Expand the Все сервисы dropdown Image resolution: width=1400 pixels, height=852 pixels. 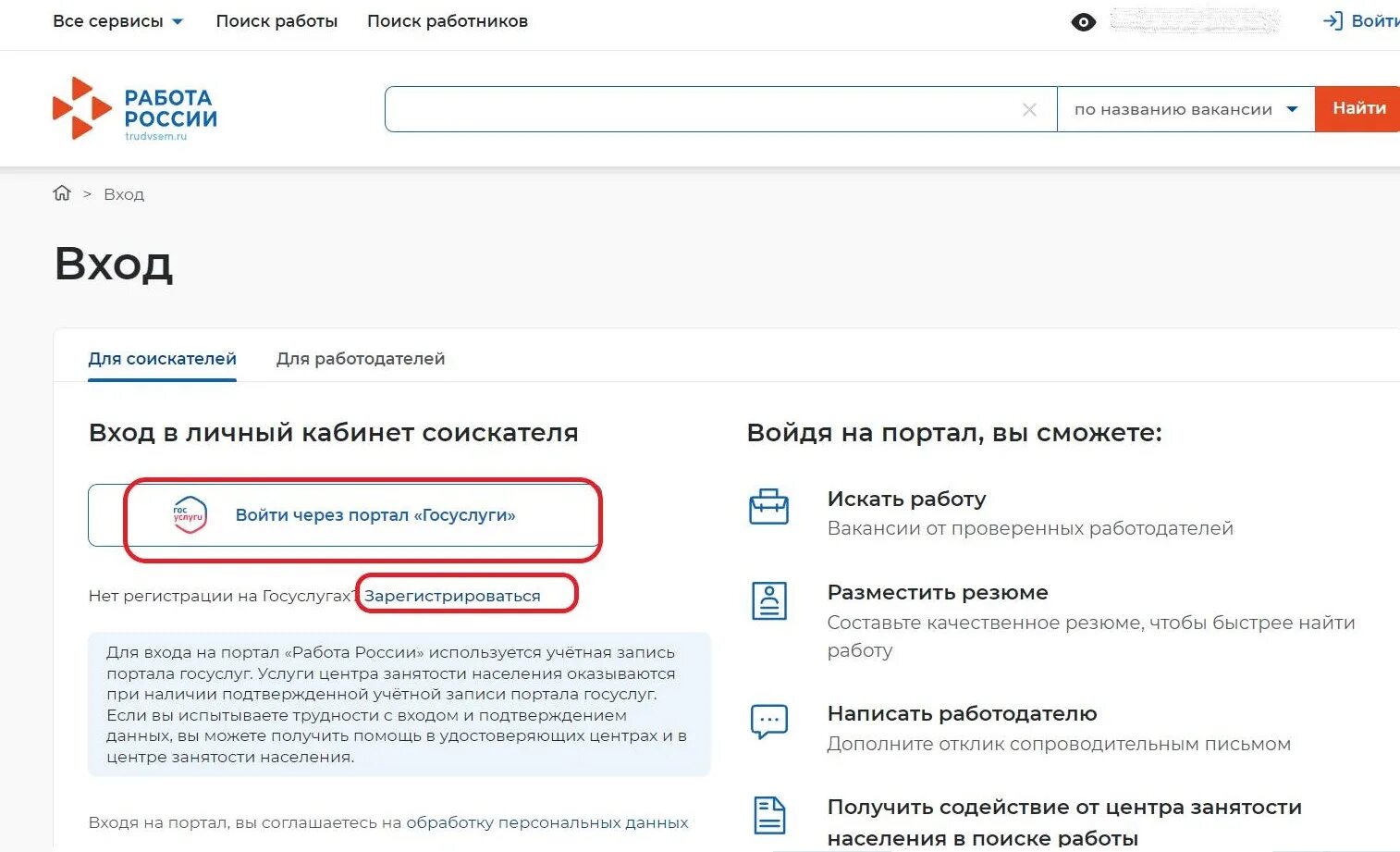[x=117, y=21]
